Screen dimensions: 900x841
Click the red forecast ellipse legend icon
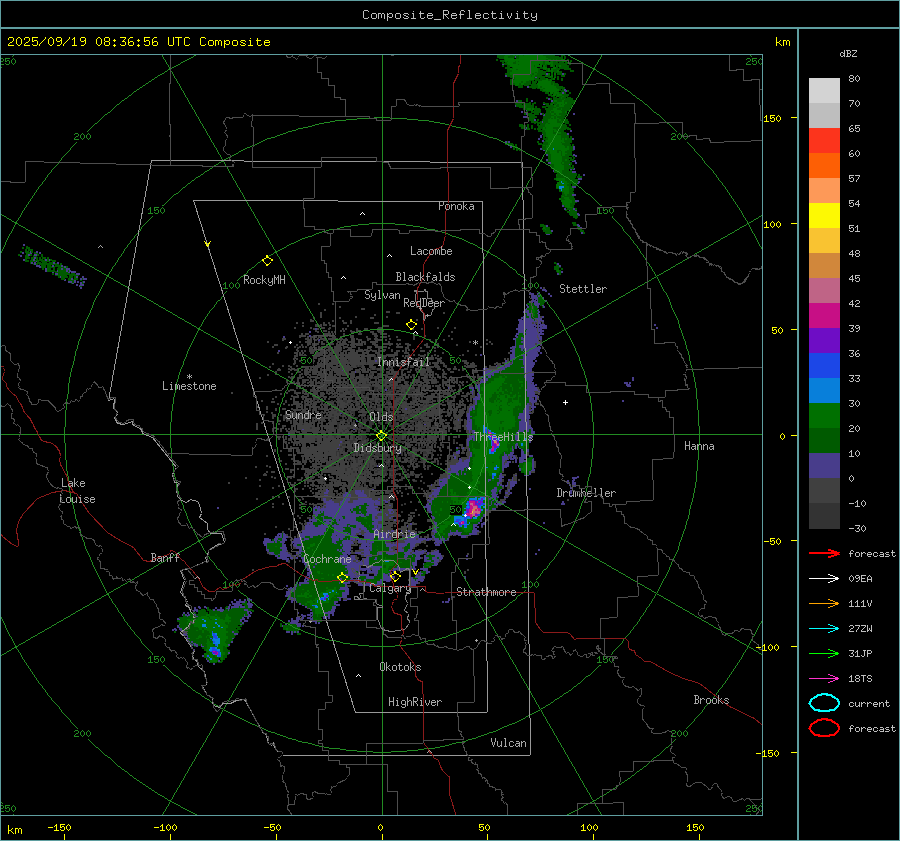(824, 728)
